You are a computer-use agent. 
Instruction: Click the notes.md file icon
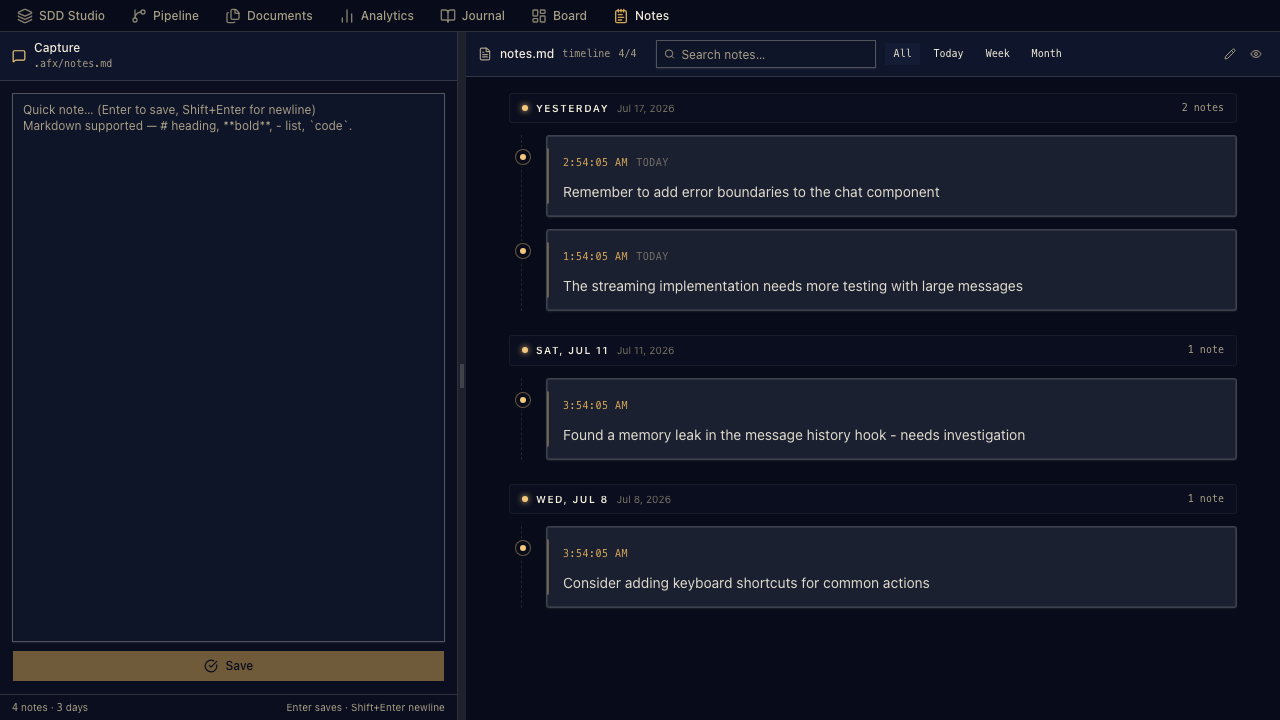485,54
